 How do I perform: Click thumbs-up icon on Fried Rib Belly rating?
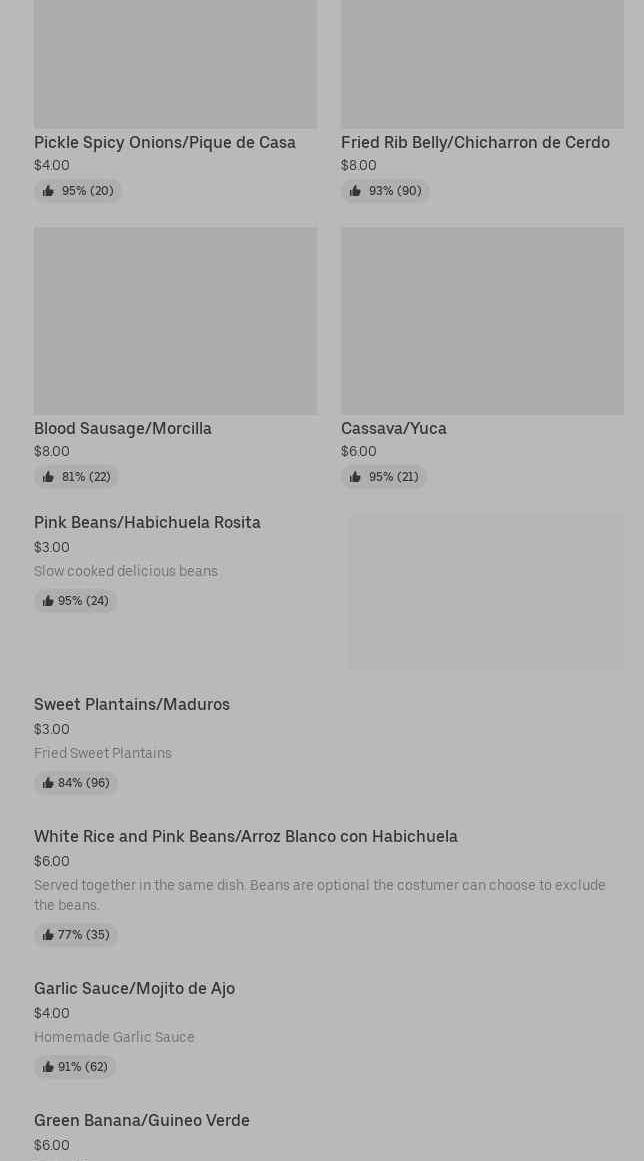(x=355, y=191)
